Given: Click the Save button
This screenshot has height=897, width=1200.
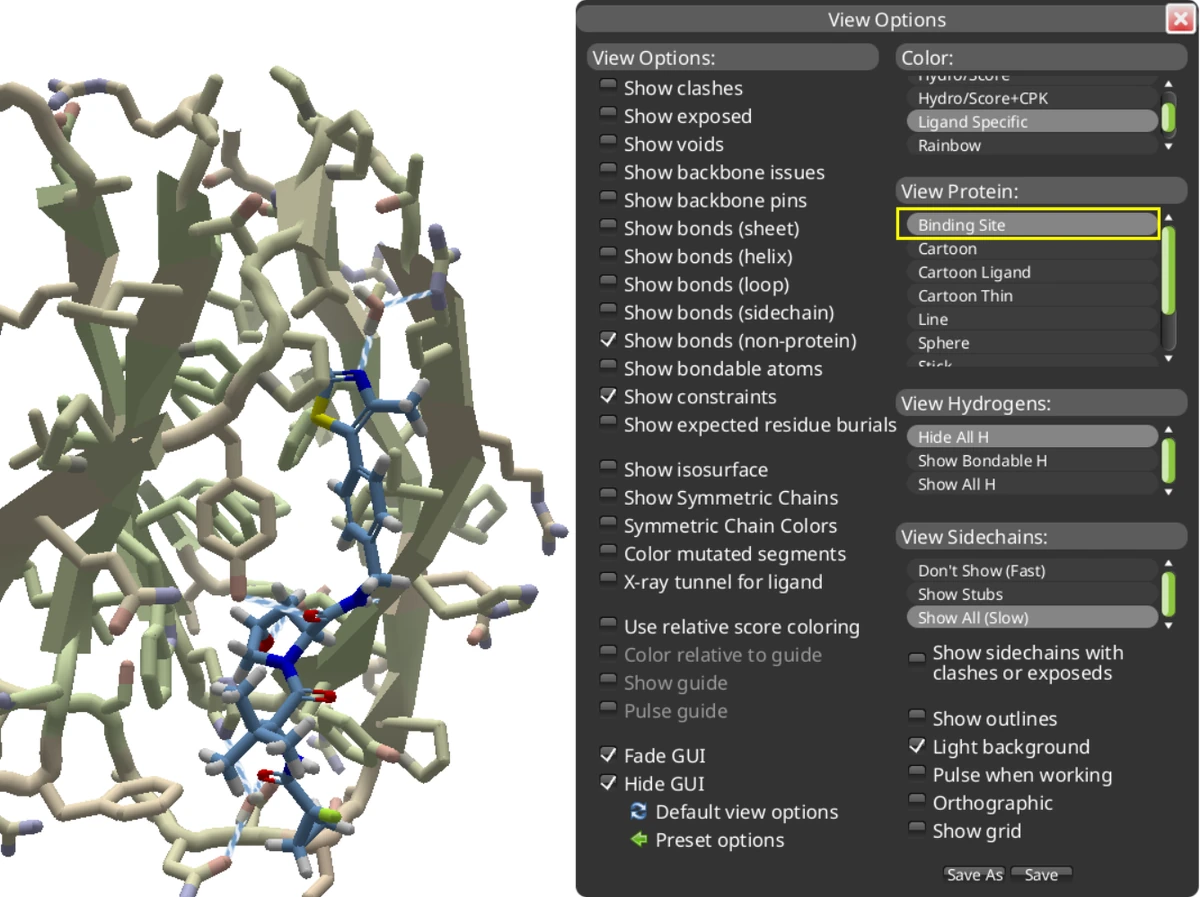Looking at the screenshot, I should coord(1041,874).
